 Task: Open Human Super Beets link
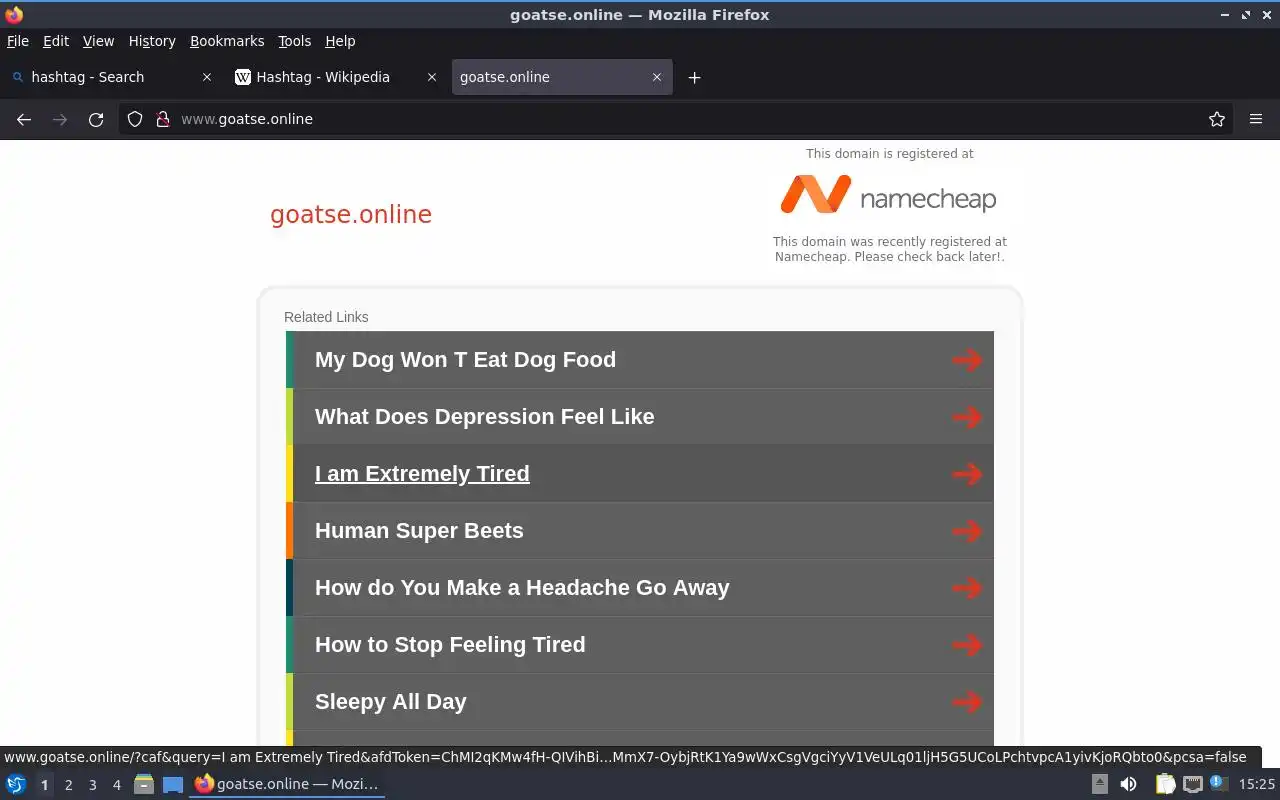[640, 531]
